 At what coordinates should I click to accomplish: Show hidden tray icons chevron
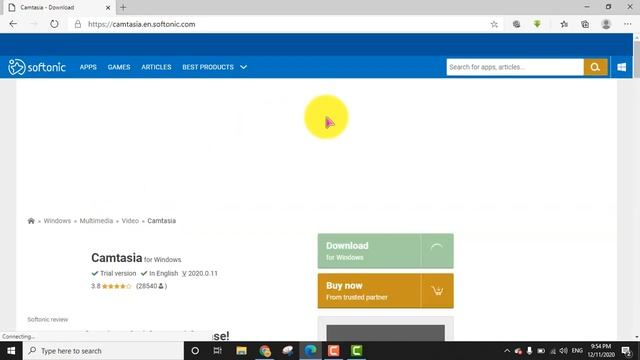tap(507, 351)
